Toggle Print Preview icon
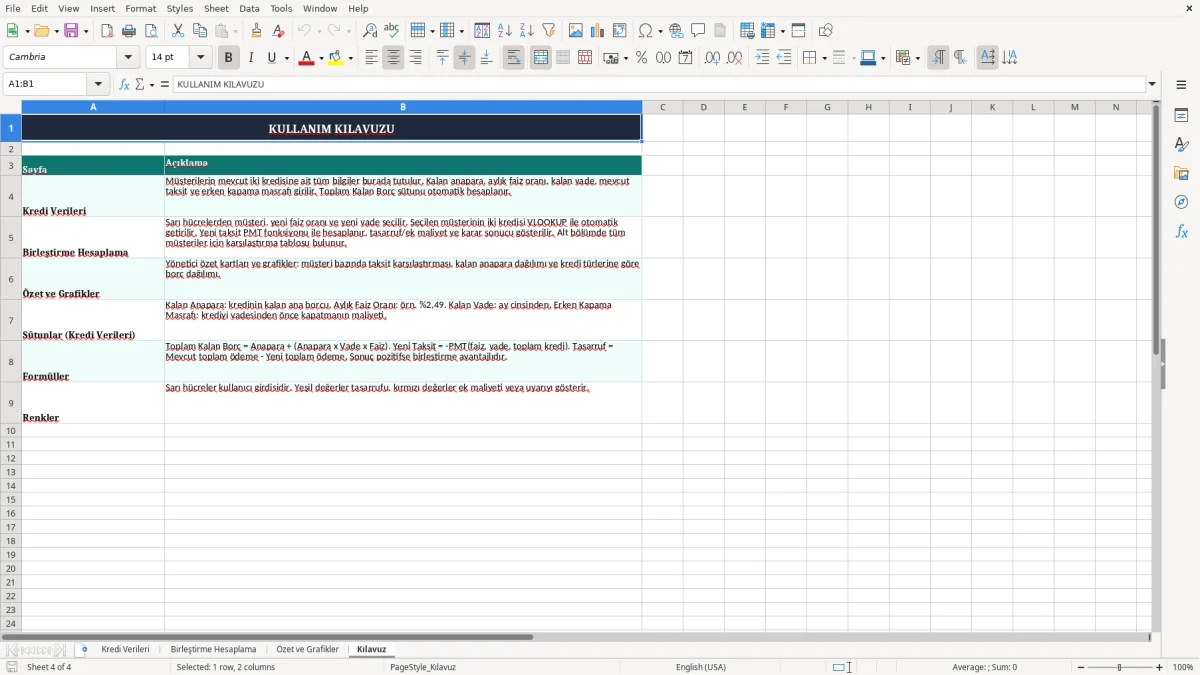This screenshot has width=1200, height=675. pyautogui.click(x=151, y=31)
